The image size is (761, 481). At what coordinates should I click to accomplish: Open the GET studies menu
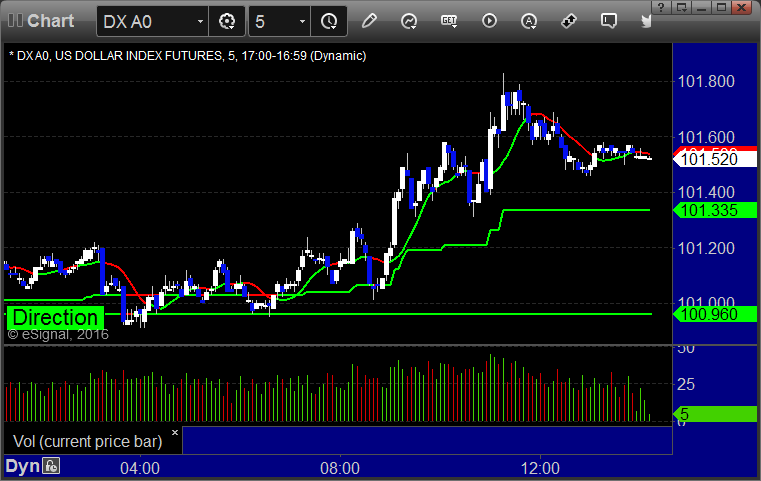[x=449, y=21]
